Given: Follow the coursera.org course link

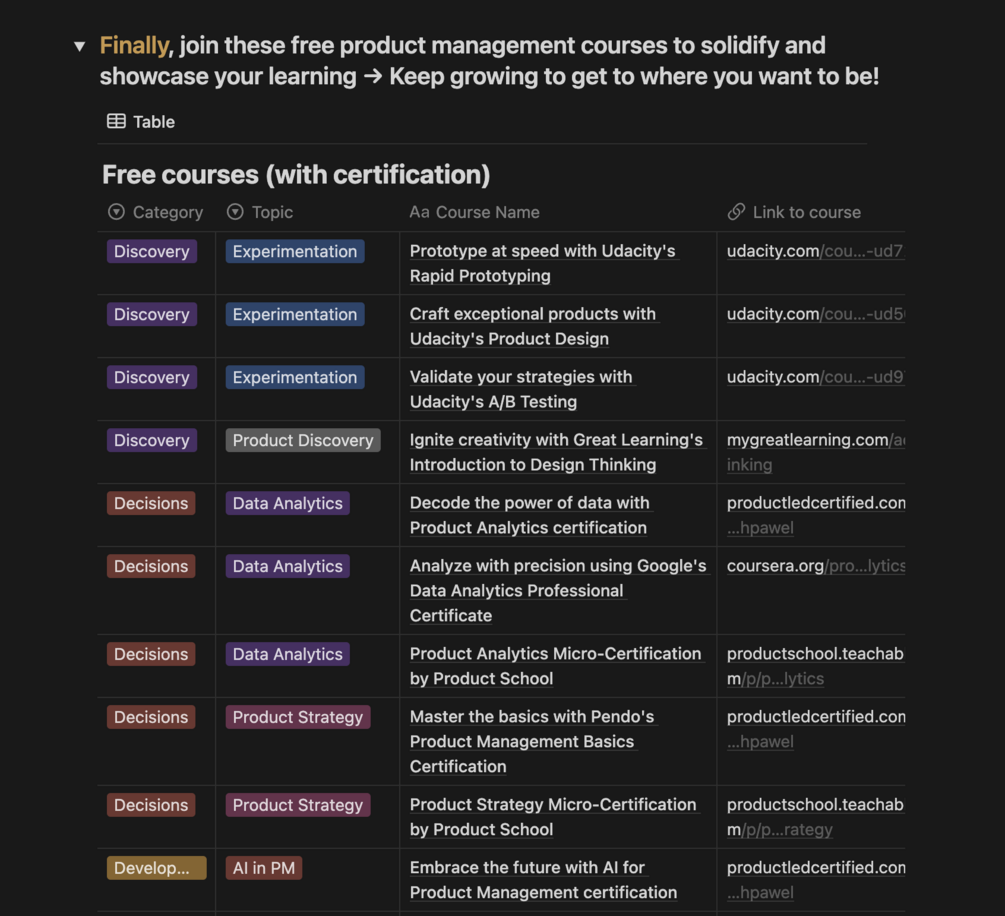Looking at the screenshot, I should (815, 566).
